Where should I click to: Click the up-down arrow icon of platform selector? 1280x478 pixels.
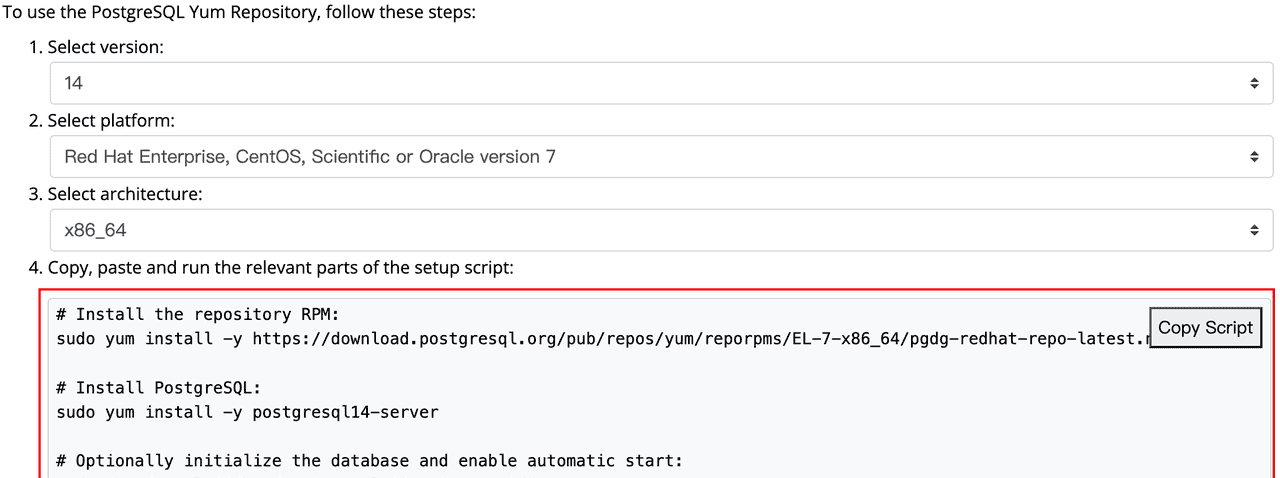tap(1254, 157)
